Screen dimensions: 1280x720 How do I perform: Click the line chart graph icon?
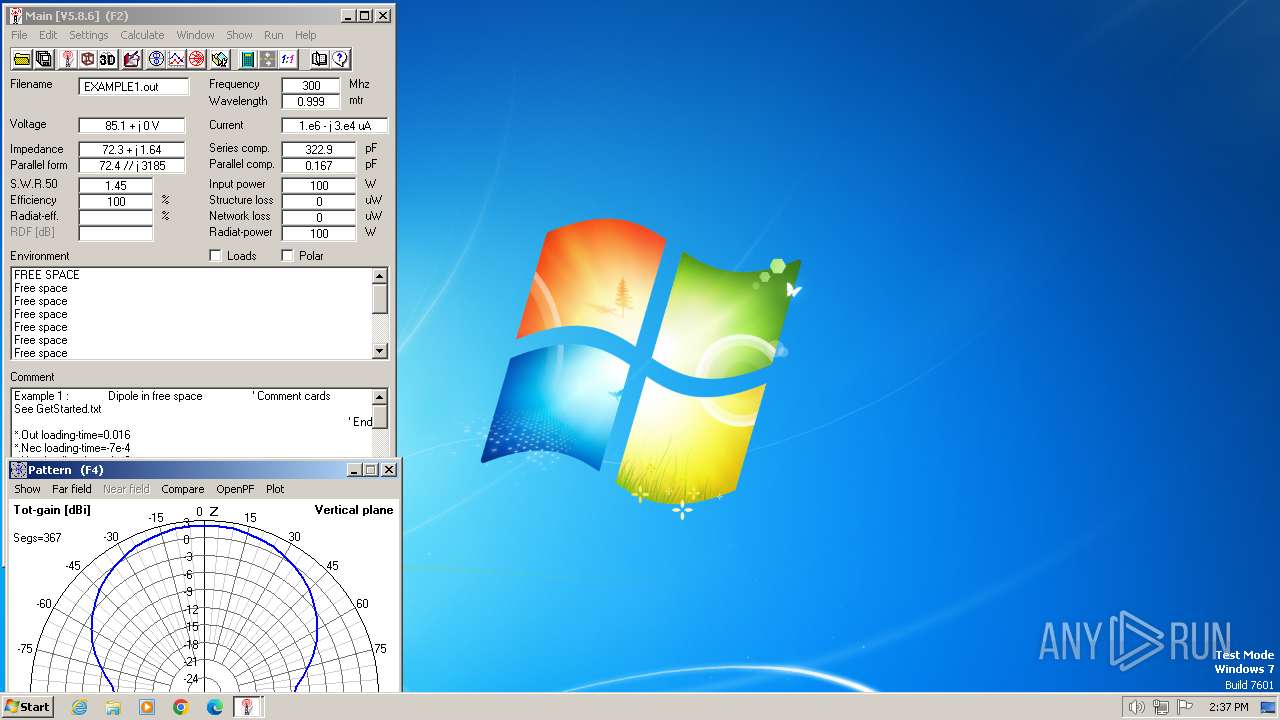point(176,59)
